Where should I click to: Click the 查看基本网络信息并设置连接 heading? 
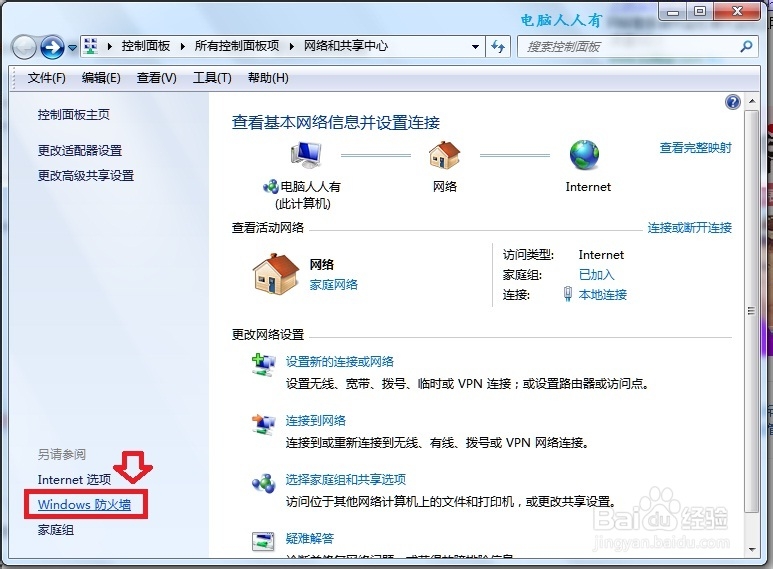(336, 123)
